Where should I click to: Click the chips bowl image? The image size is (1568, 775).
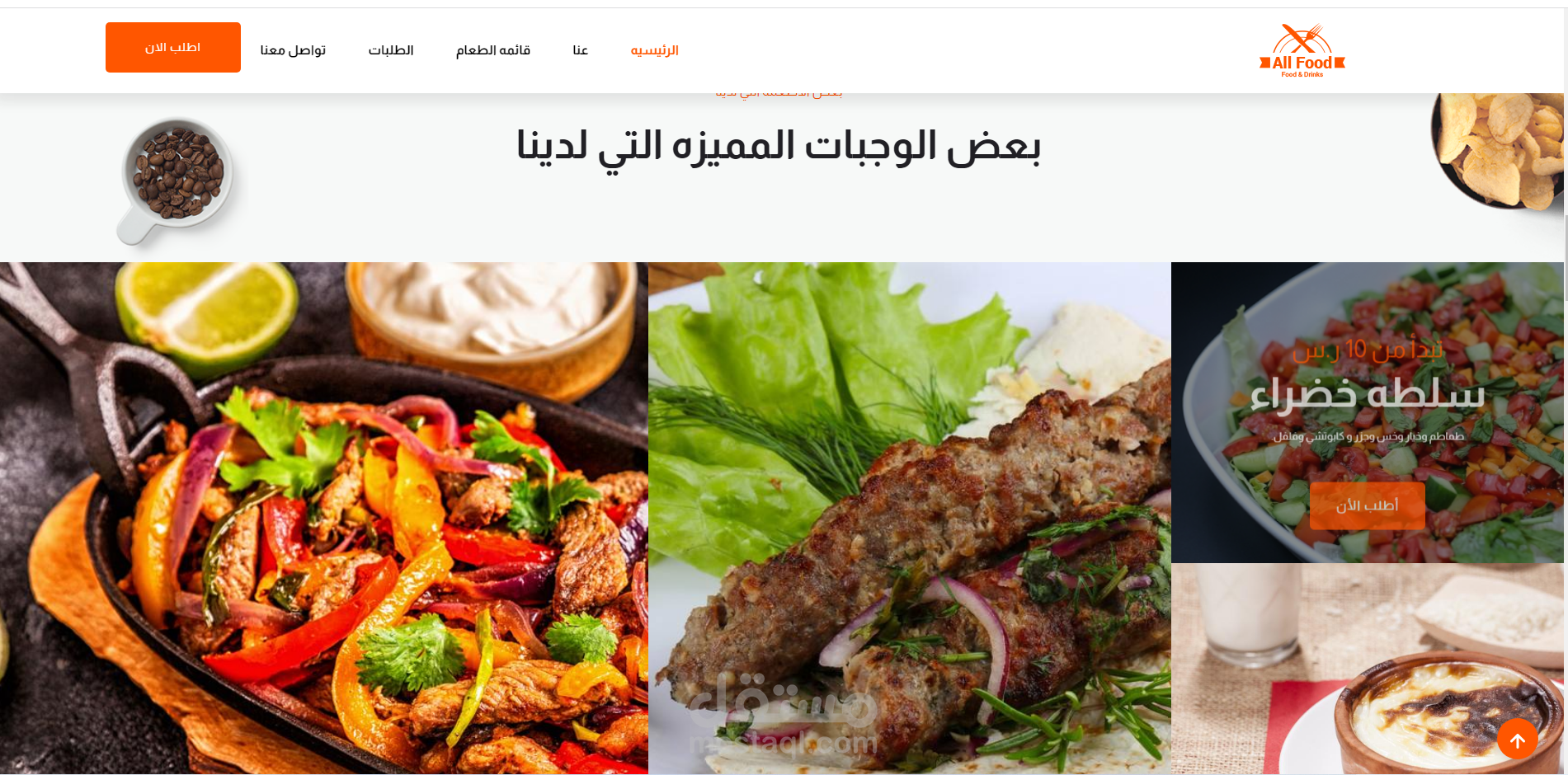point(1497,150)
